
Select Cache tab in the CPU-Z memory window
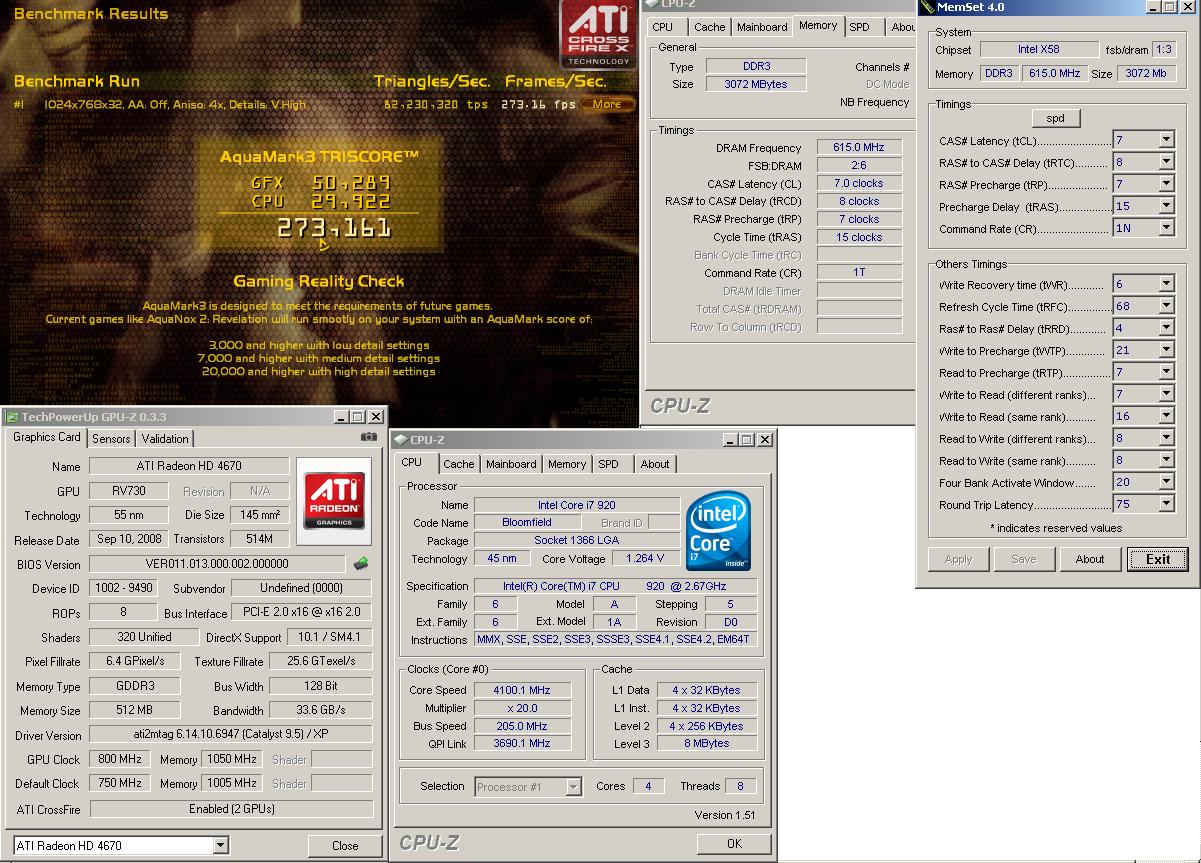pyautogui.click(x=710, y=27)
